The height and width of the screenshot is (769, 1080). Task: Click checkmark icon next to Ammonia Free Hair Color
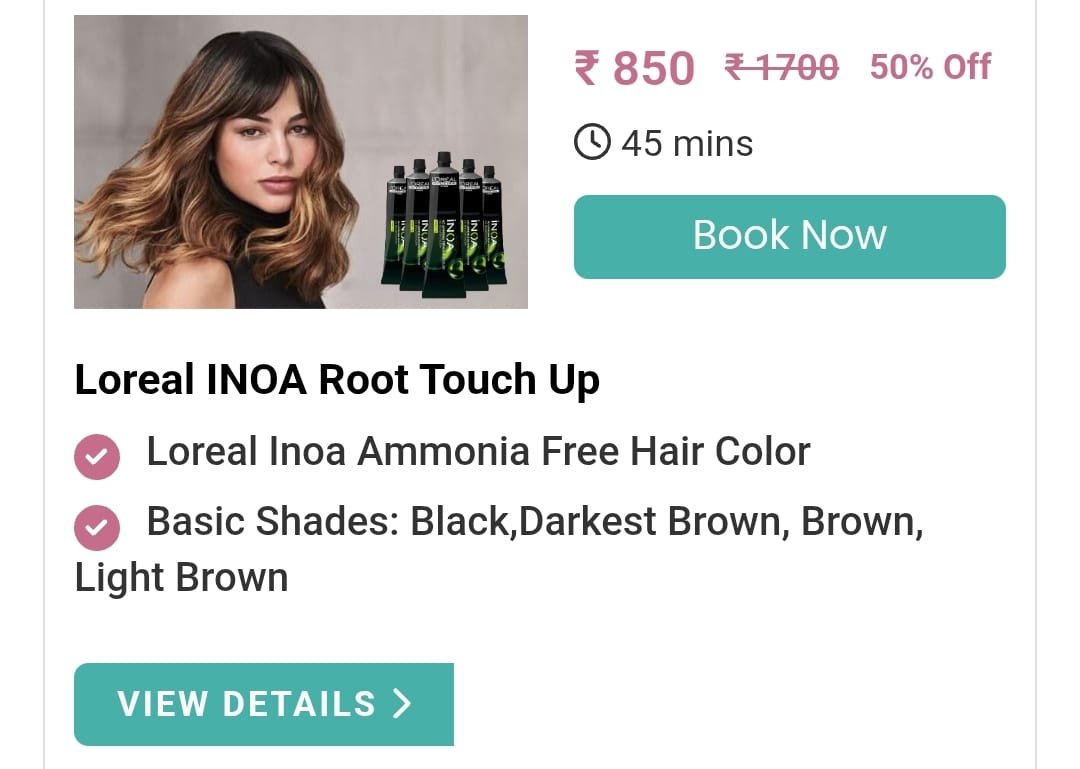click(x=96, y=456)
